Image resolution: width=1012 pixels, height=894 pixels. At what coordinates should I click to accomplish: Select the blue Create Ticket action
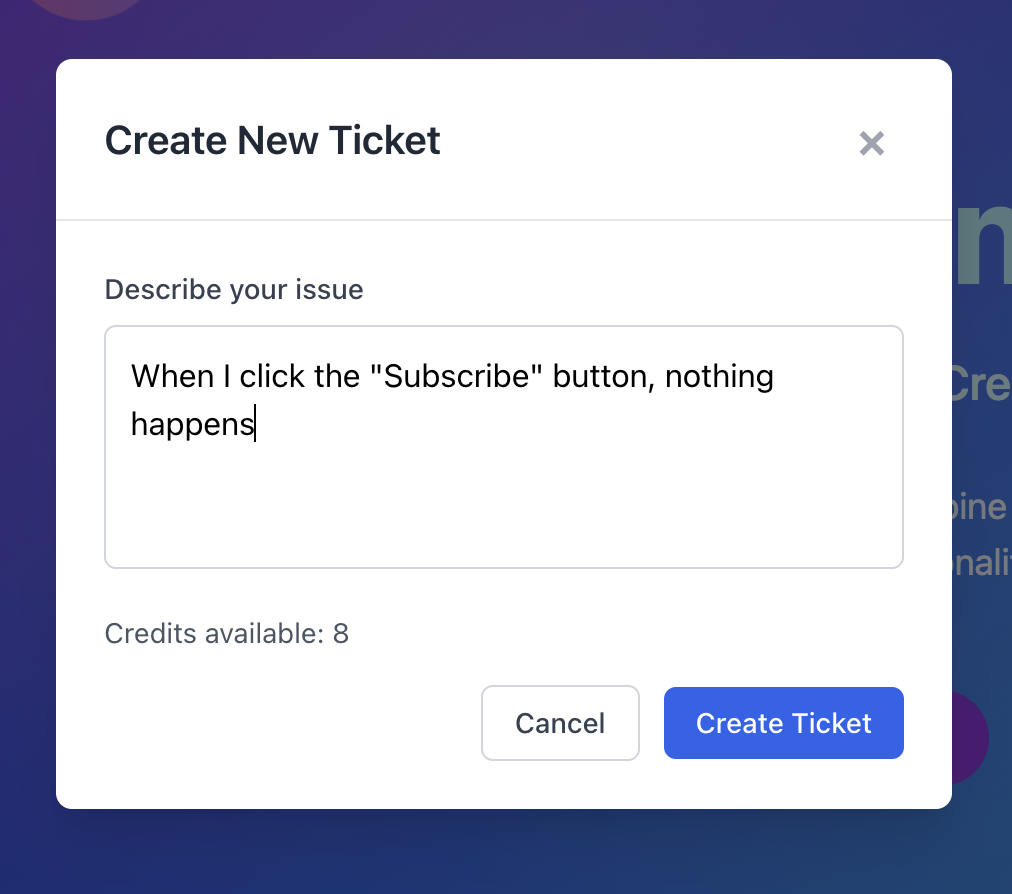[x=783, y=722]
